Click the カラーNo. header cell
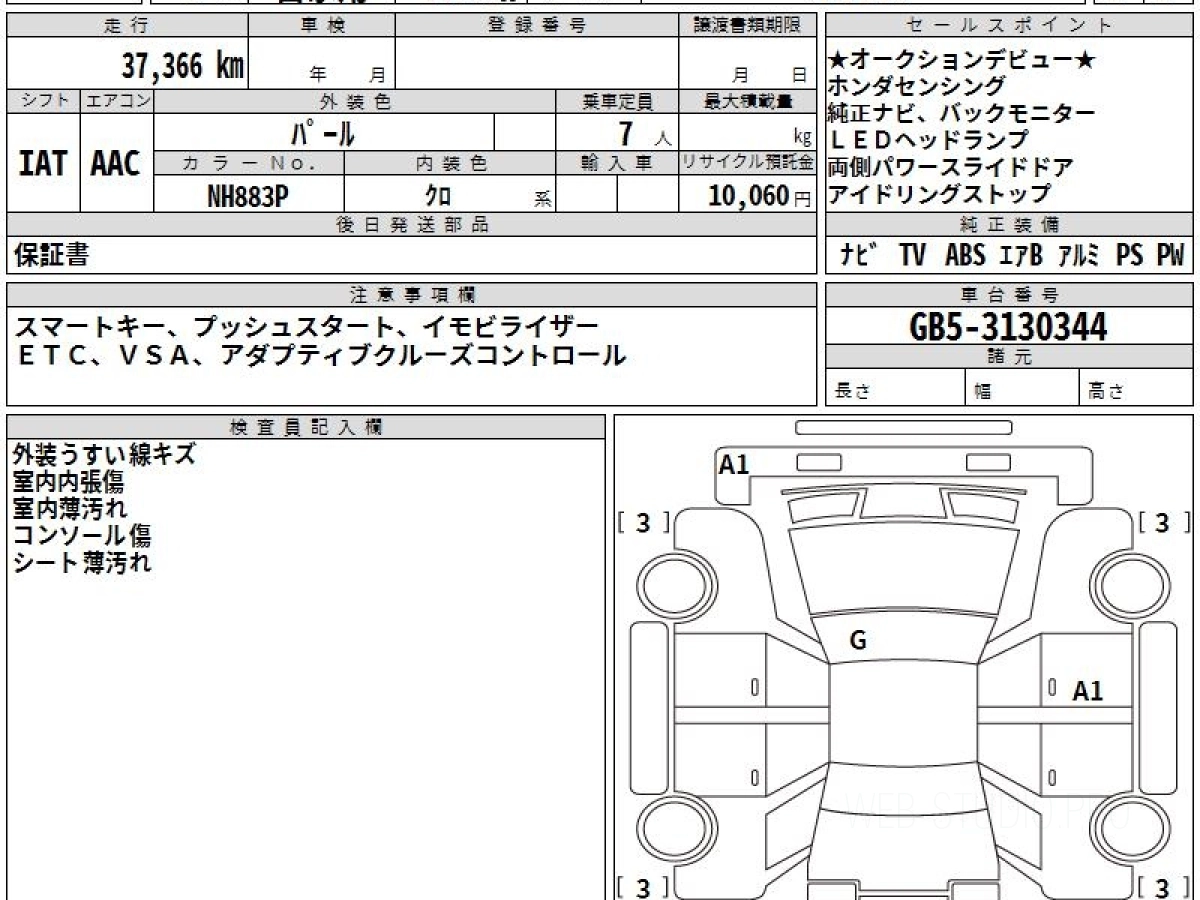The image size is (1200, 900). coord(249,163)
